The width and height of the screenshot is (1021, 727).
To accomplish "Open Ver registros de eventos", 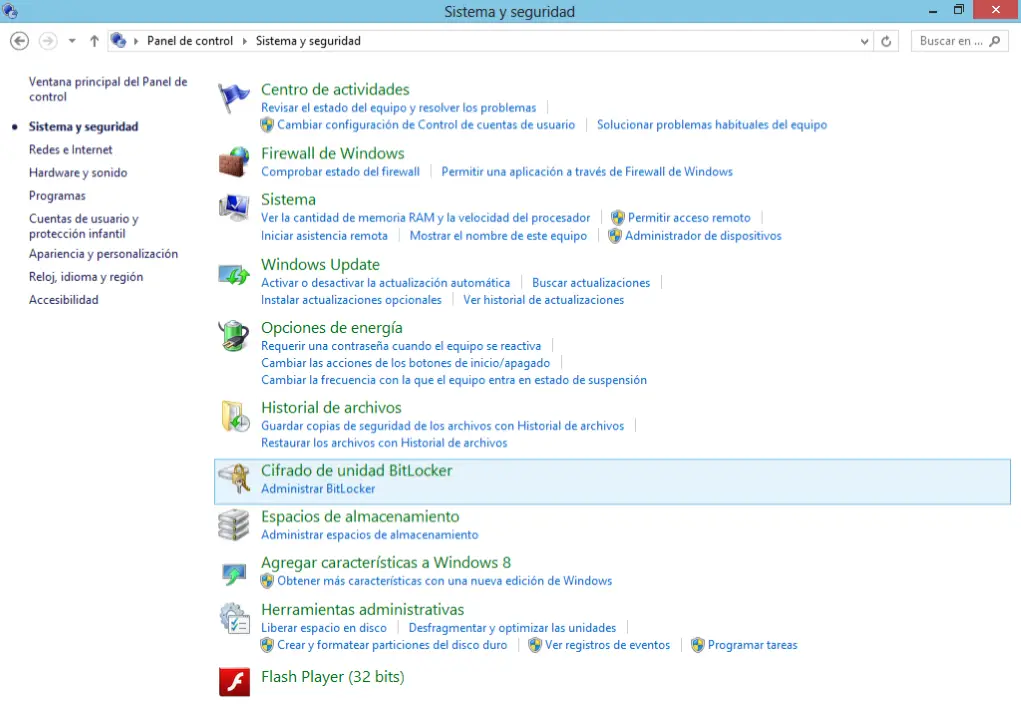I will (x=608, y=645).
